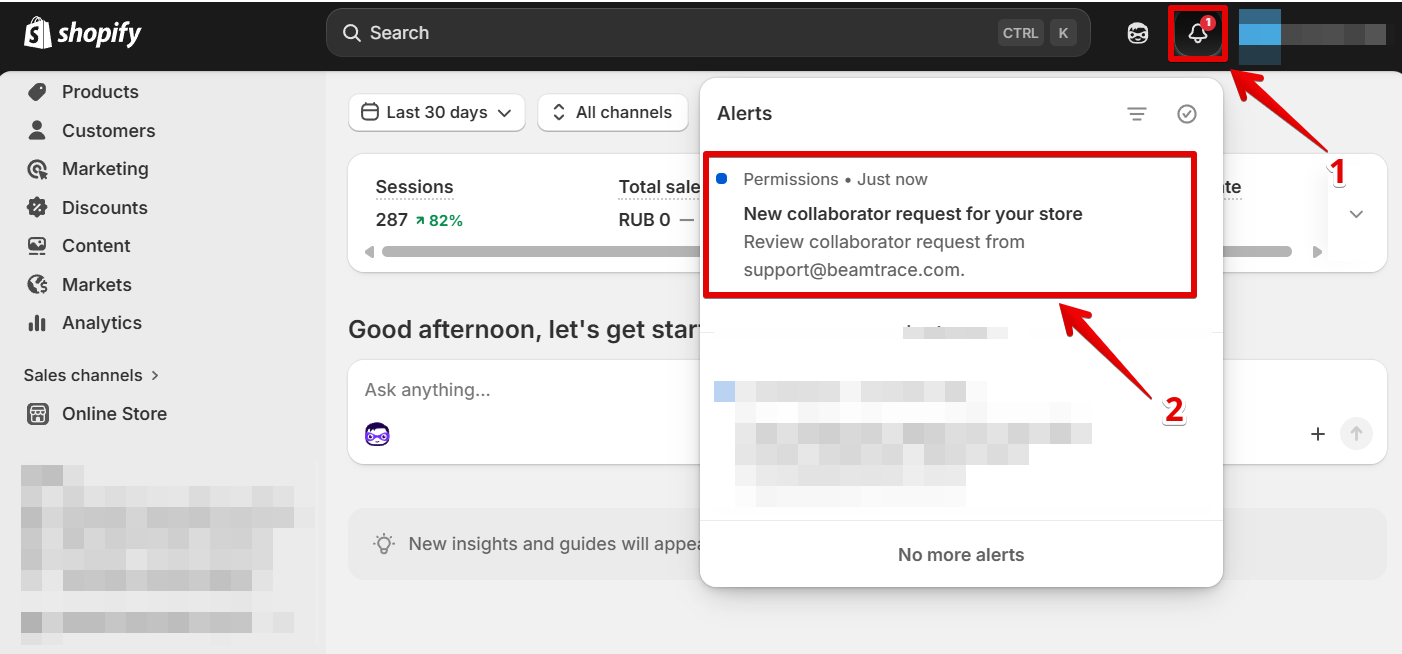The height and width of the screenshot is (654, 1402).
Task: Open the All channels dropdown
Action: click(613, 113)
